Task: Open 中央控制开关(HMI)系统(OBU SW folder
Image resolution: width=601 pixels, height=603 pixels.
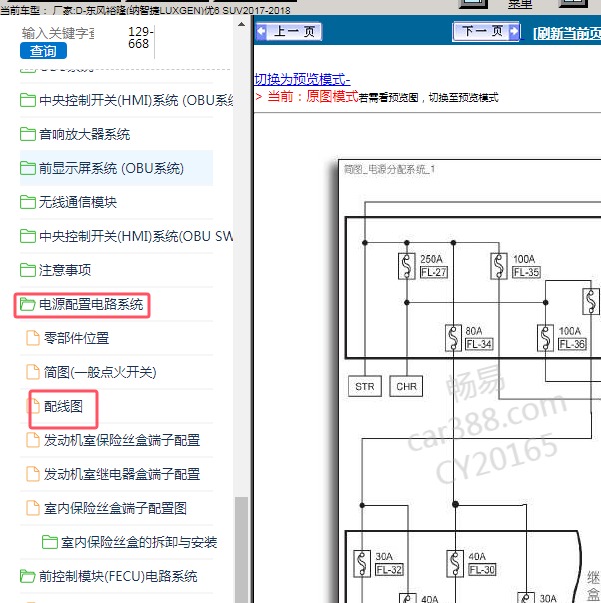Action: (126, 236)
